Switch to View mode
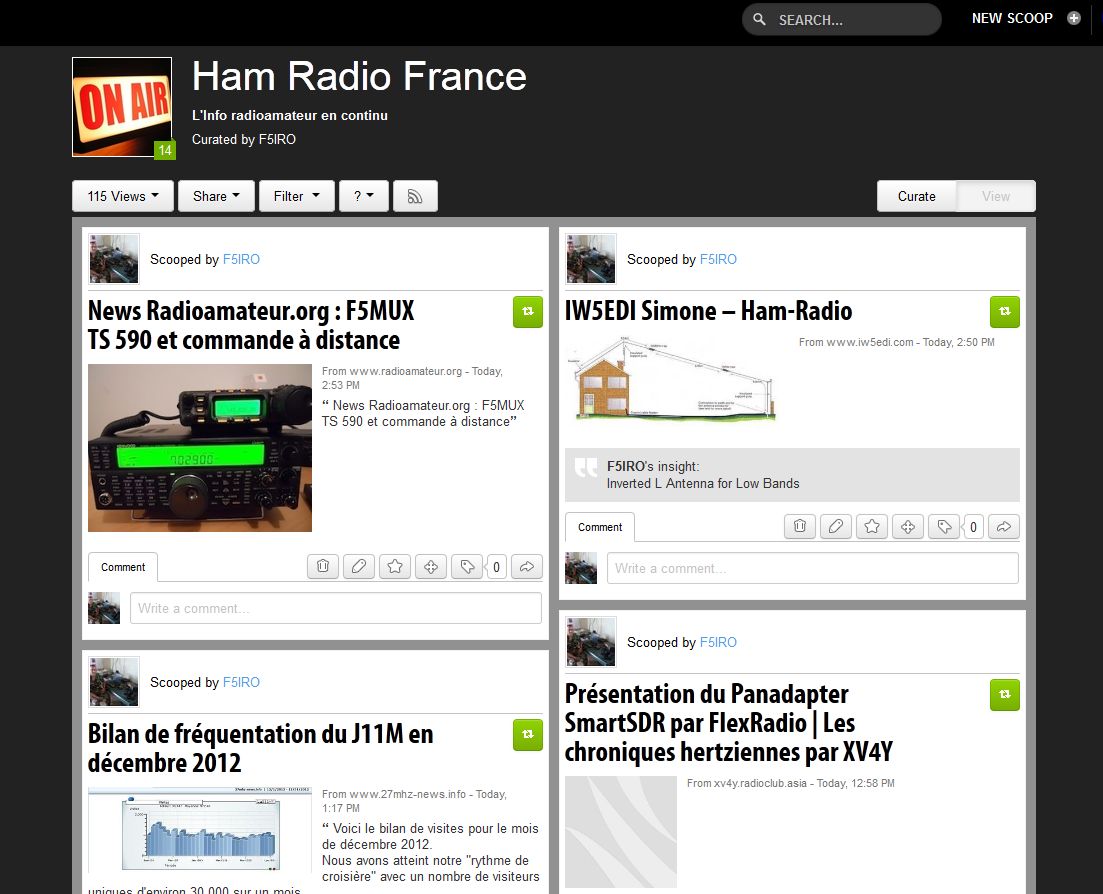Screen dimensions: 1103x894 [995, 196]
